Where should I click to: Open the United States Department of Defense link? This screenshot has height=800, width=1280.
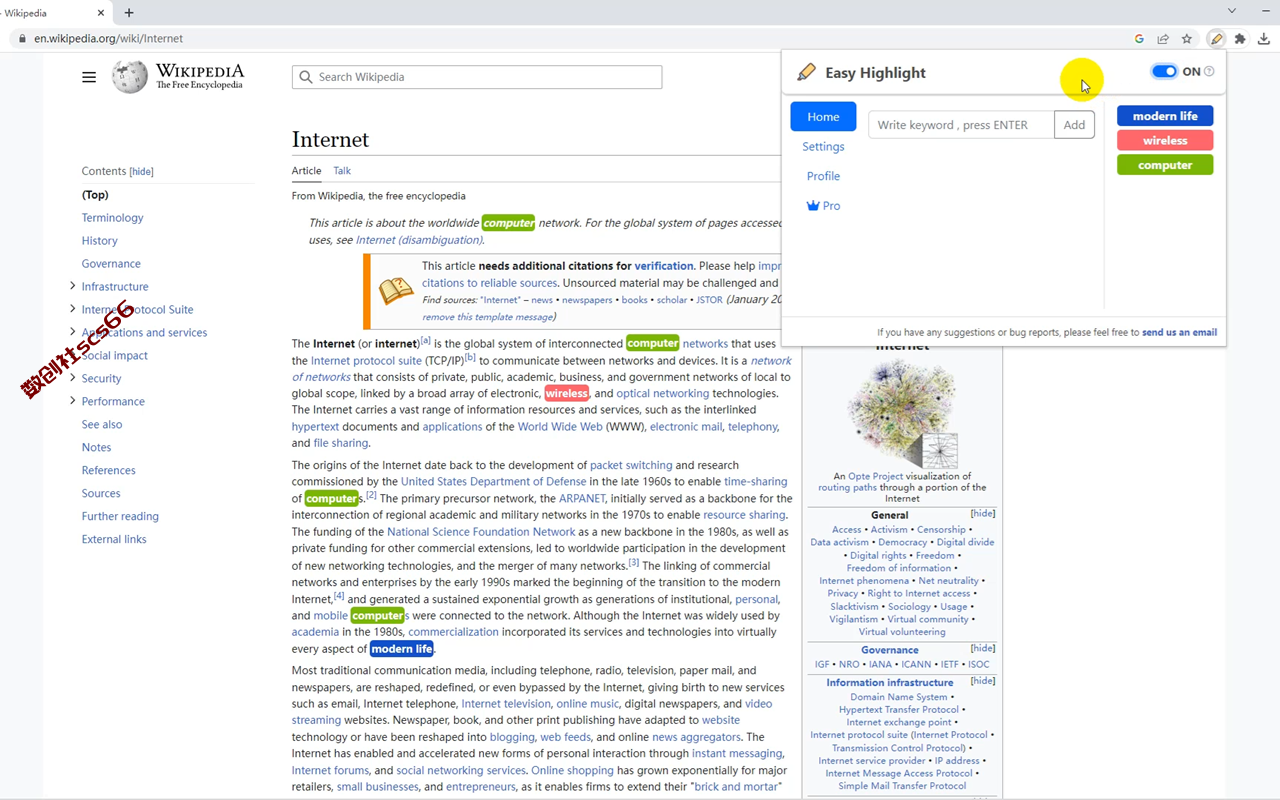(x=494, y=482)
